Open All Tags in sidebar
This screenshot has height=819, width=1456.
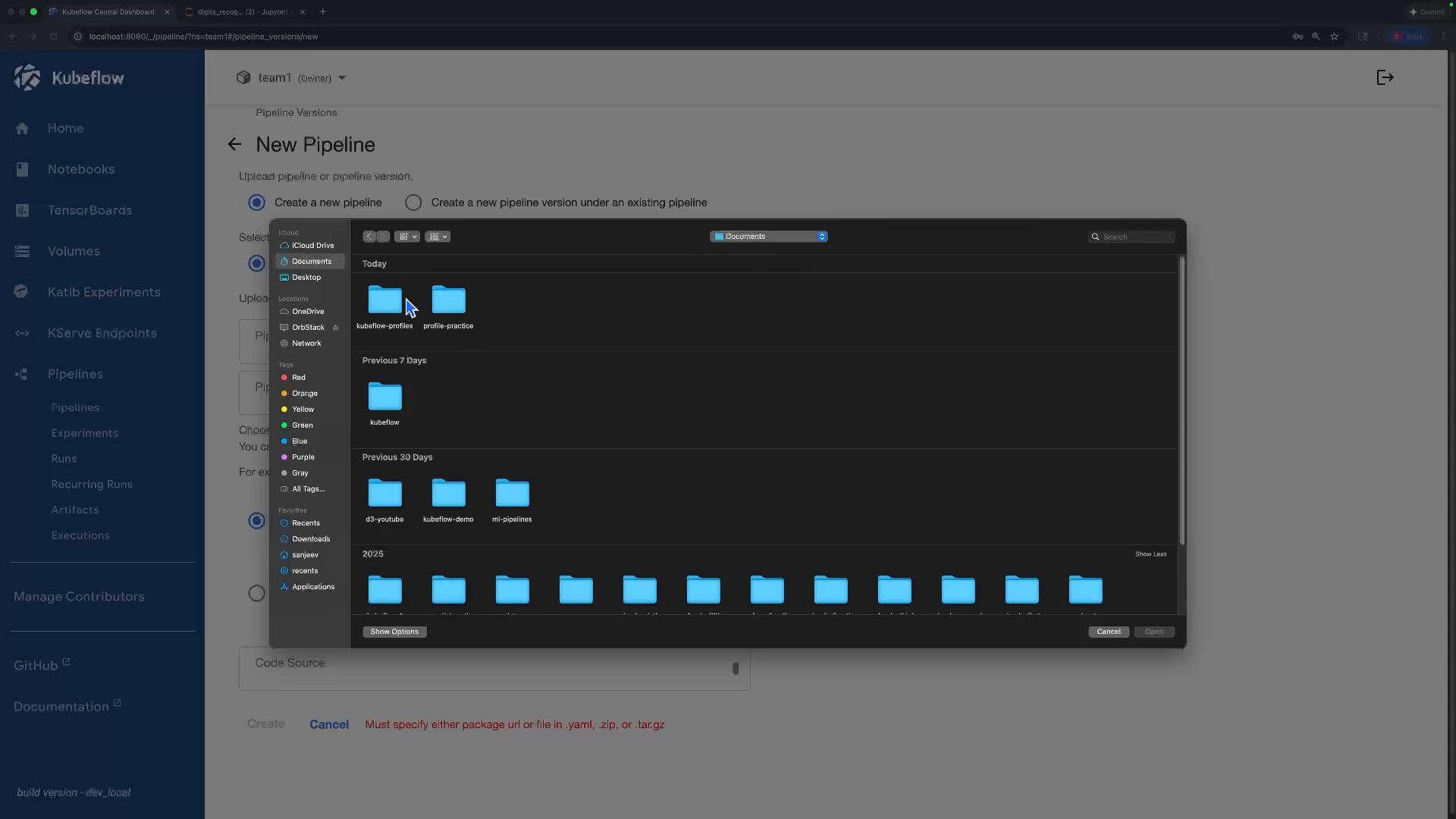click(x=309, y=489)
